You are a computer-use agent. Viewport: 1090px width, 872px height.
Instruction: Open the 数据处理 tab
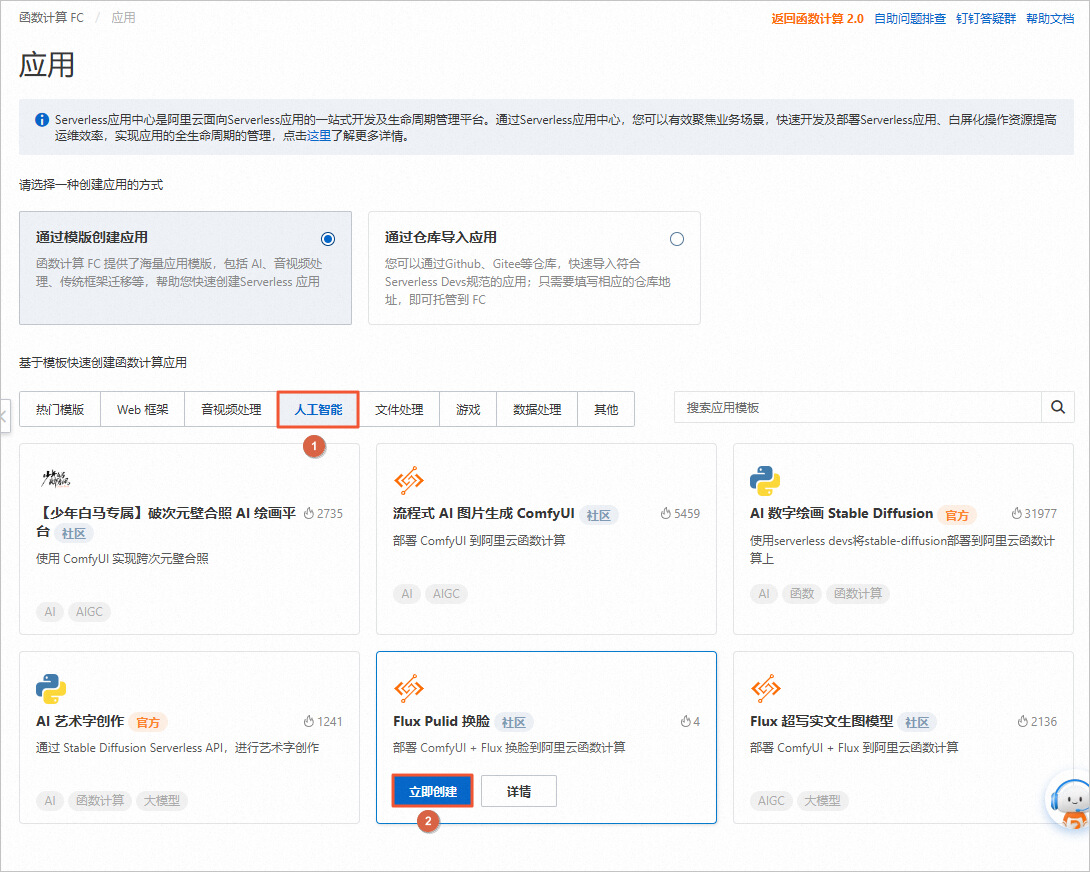coord(537,410)
